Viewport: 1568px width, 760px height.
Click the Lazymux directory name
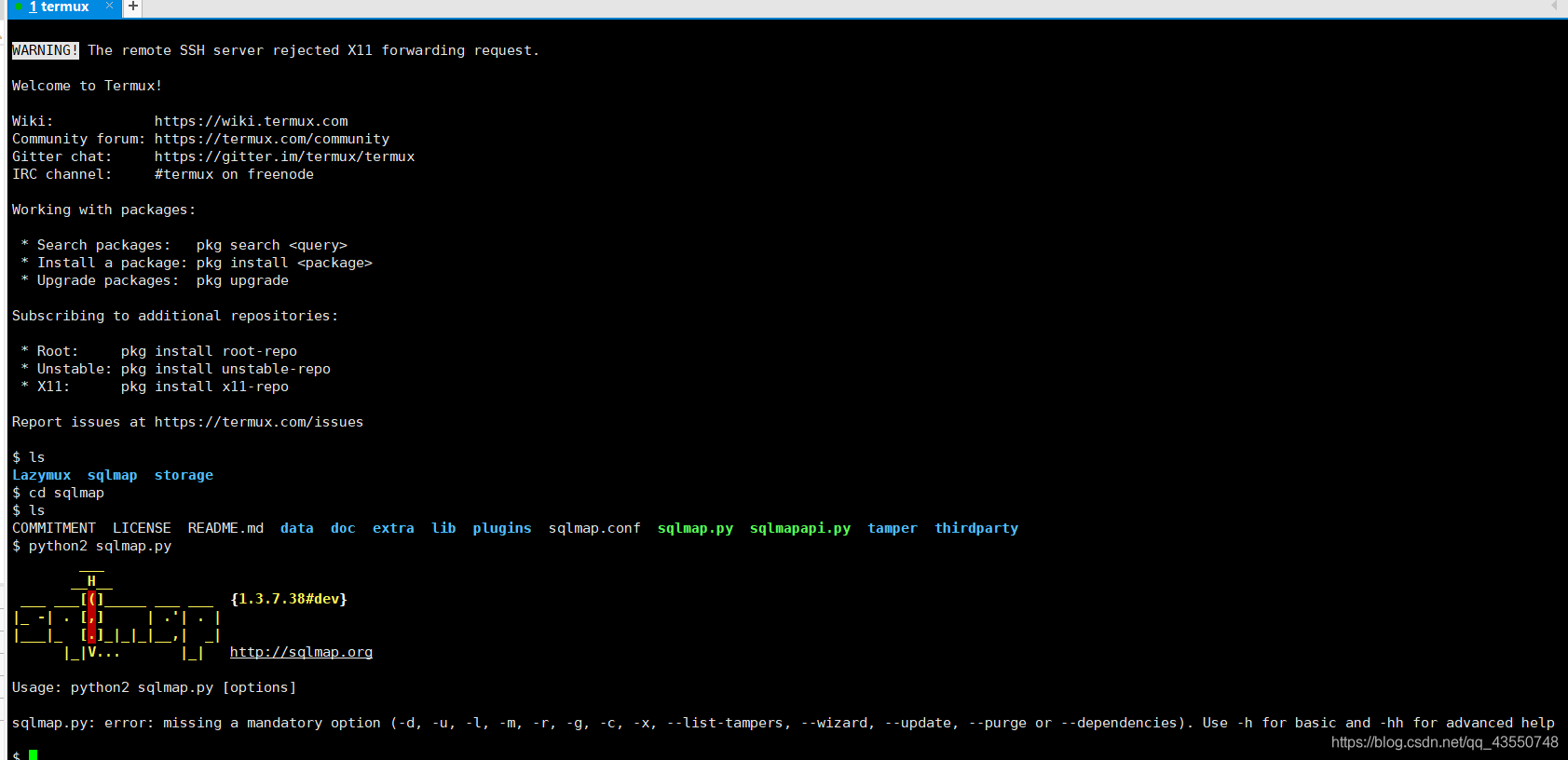41,475
